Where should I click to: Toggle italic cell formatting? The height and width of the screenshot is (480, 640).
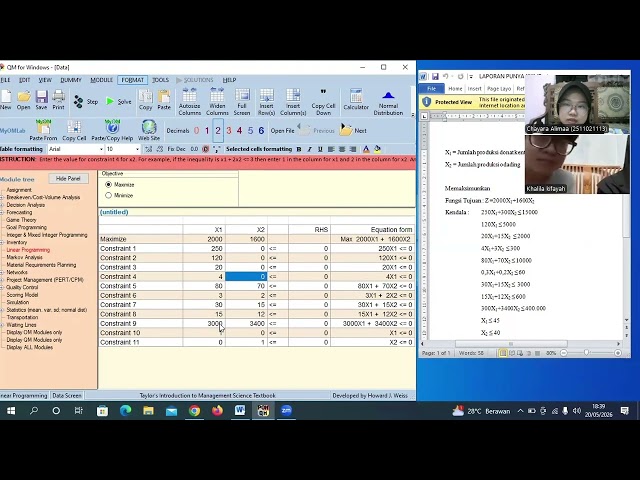(309, 149)
